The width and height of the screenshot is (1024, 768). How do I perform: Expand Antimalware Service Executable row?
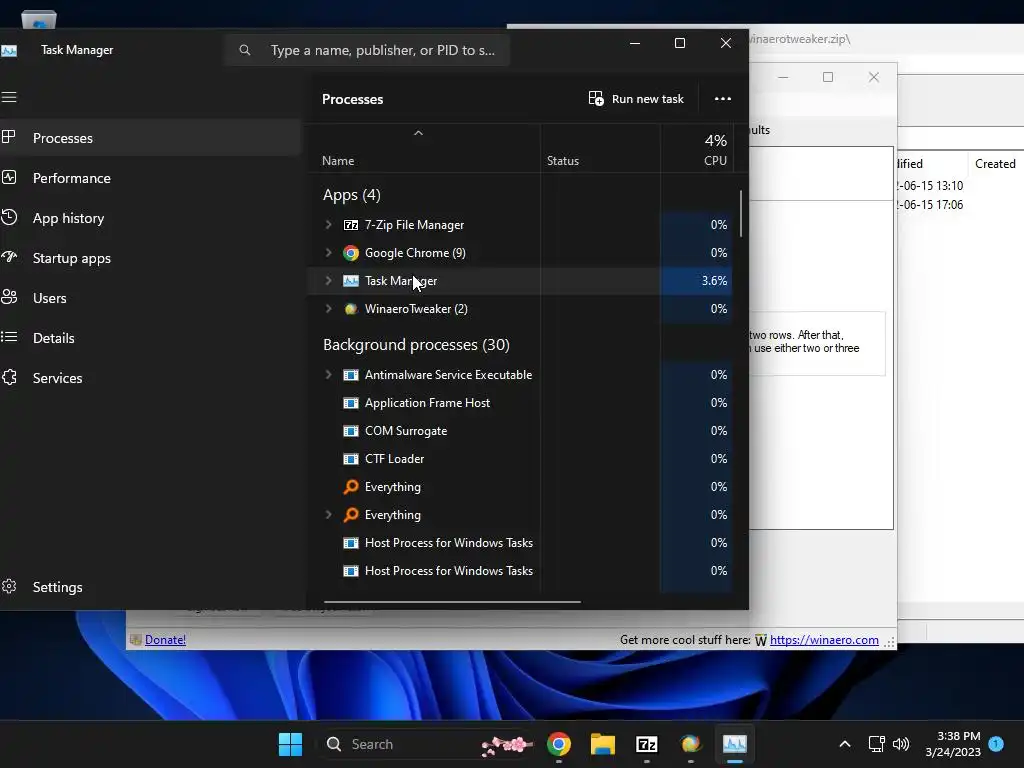(x=328, y=375)
